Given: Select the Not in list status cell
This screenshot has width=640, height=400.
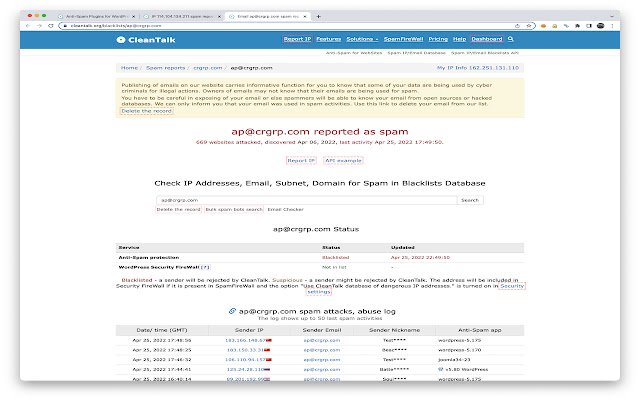Looking at the screenshot, I should point(334,267).
